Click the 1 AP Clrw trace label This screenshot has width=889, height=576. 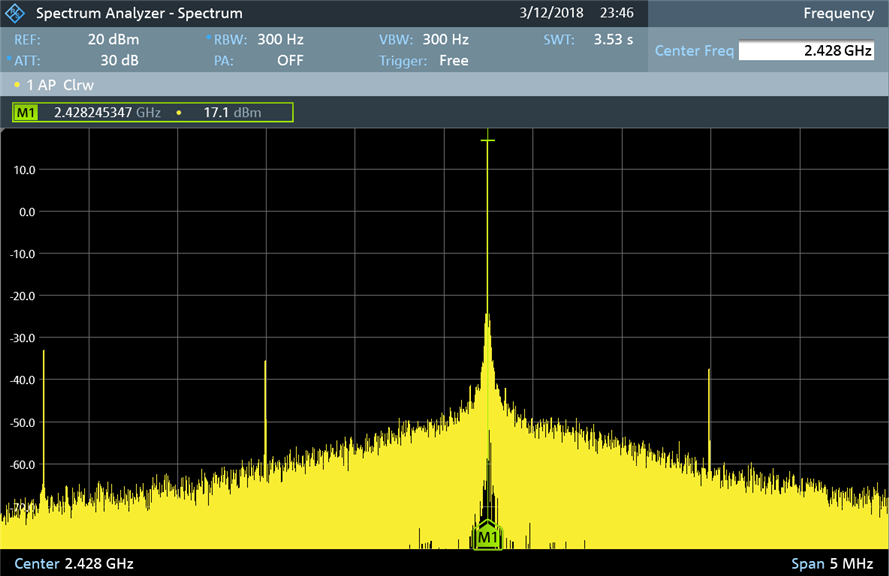pos(60,86)
